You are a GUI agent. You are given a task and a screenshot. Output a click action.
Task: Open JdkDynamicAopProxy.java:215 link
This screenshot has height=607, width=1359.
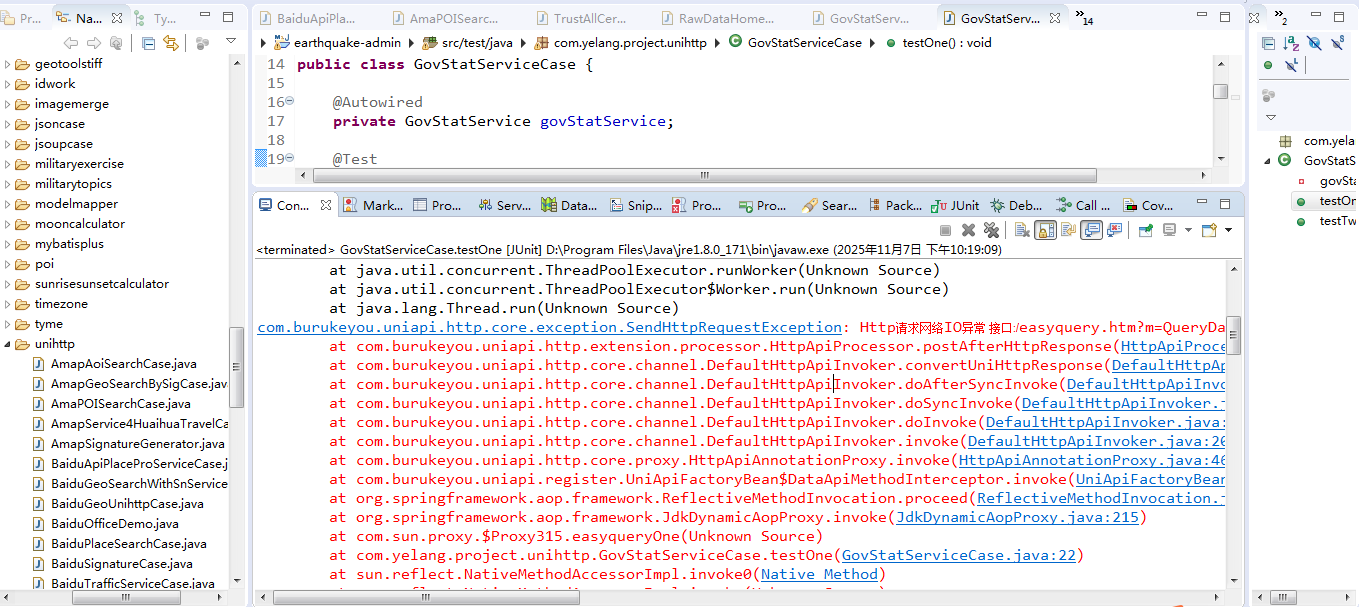coord(1017,518)
